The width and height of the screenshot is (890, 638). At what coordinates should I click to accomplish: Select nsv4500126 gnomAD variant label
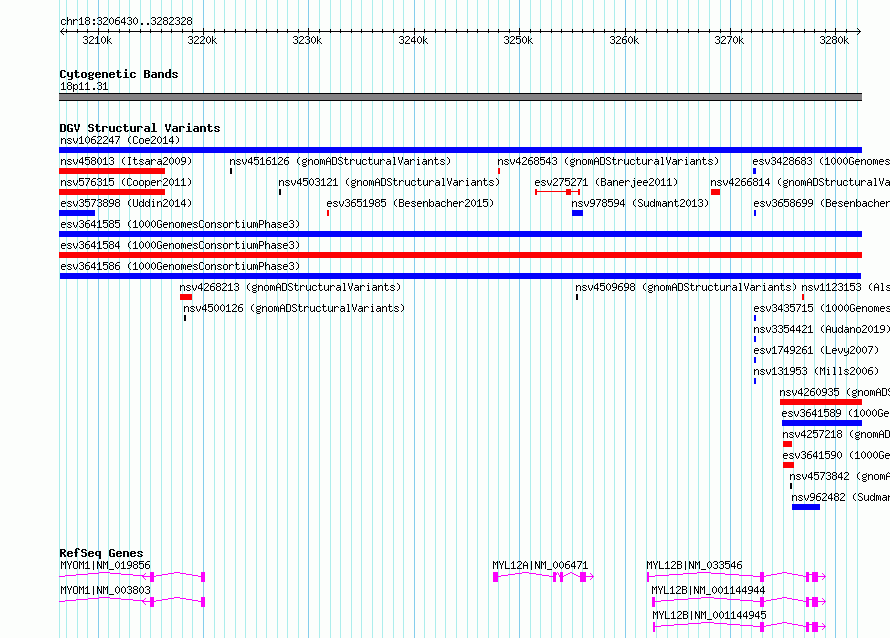pyautogui.click(x=294, y=308)
